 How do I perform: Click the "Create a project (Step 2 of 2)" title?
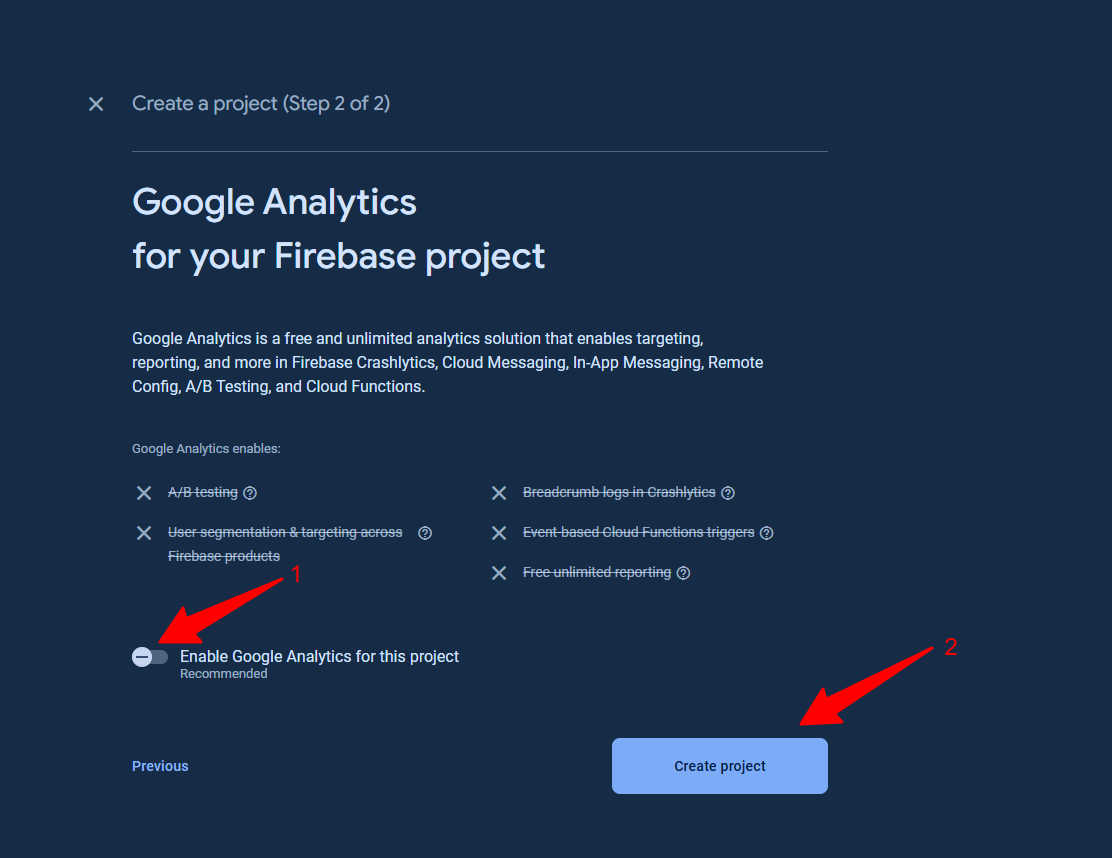click(261, 104)
